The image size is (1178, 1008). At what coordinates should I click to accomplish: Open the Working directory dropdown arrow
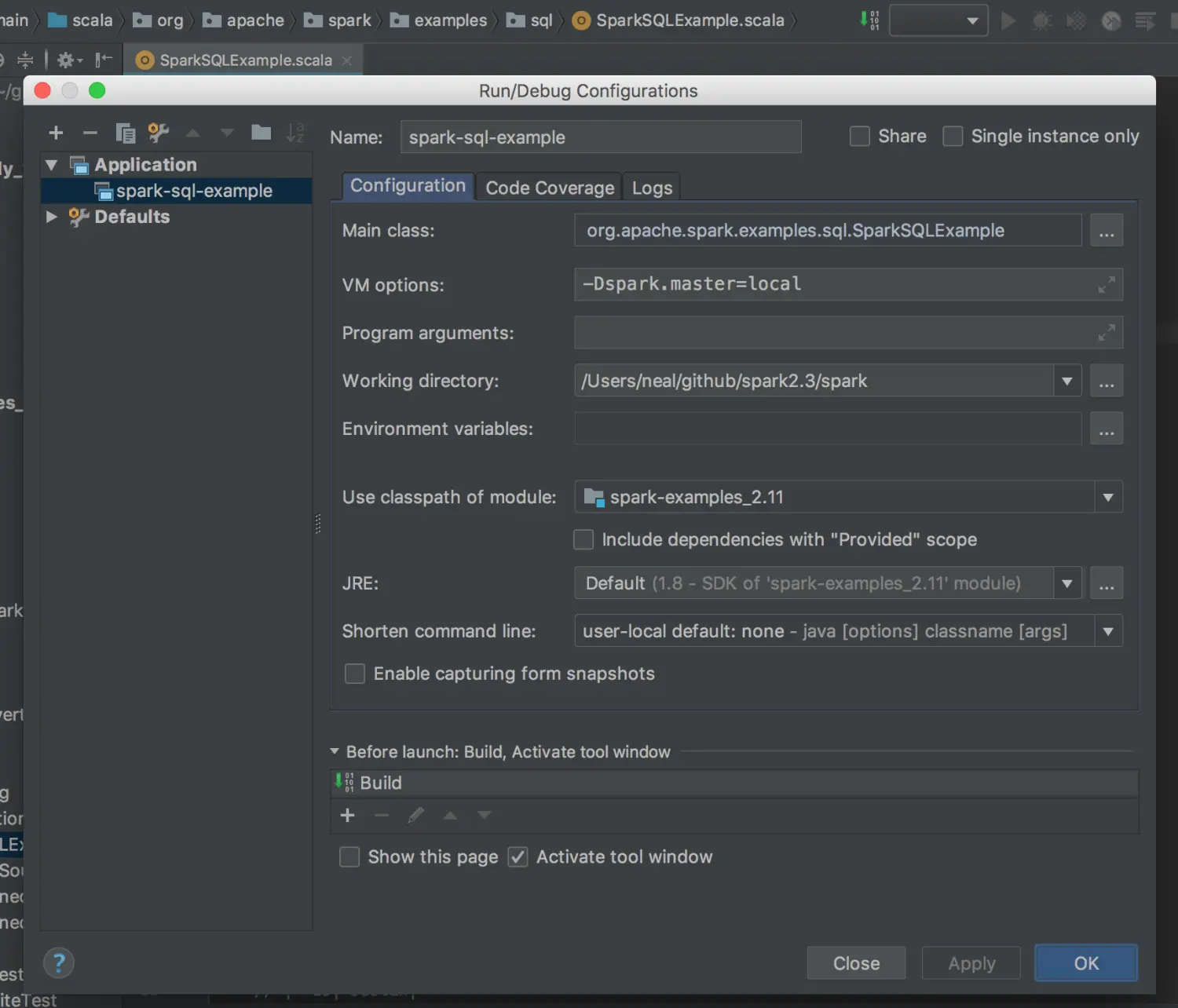point(1067,381)
